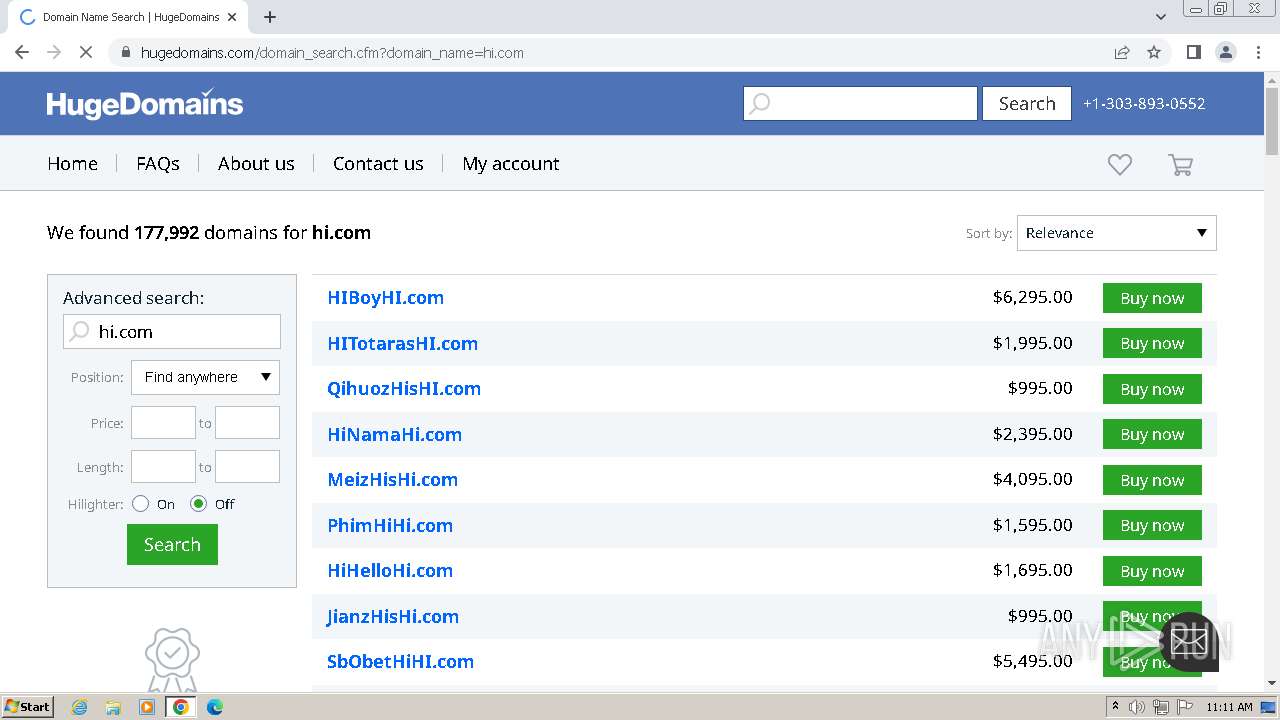
Task: Click the site padlock icon
Action: pos(125,53)
